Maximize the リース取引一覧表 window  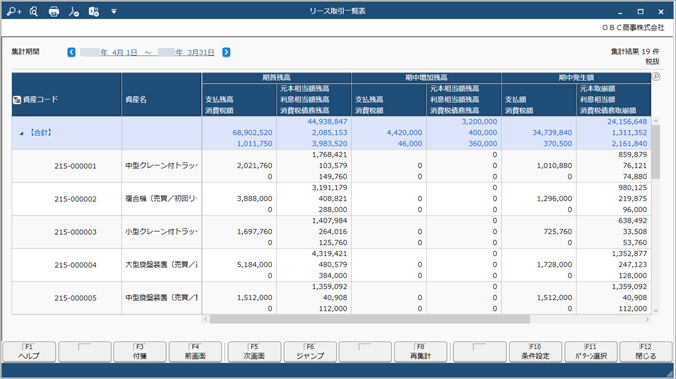(641, 12)
